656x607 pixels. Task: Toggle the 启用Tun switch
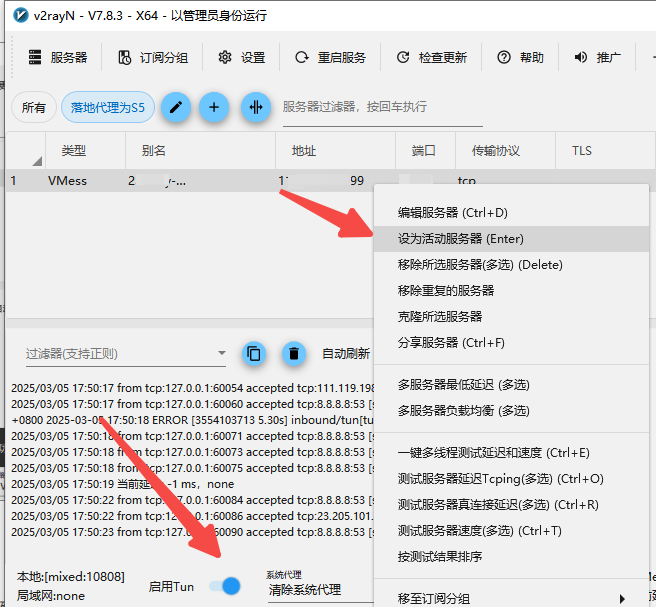click(x=225, y=586)
